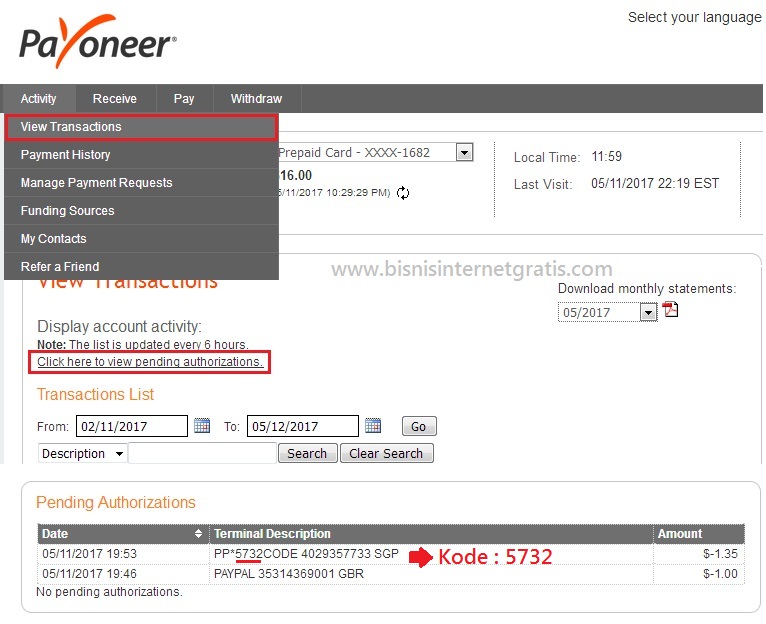Screen dimensions: 766x624
Task: Click the Last Visit 05/11/2017 22:19 EST value
Action: point(655,184)
